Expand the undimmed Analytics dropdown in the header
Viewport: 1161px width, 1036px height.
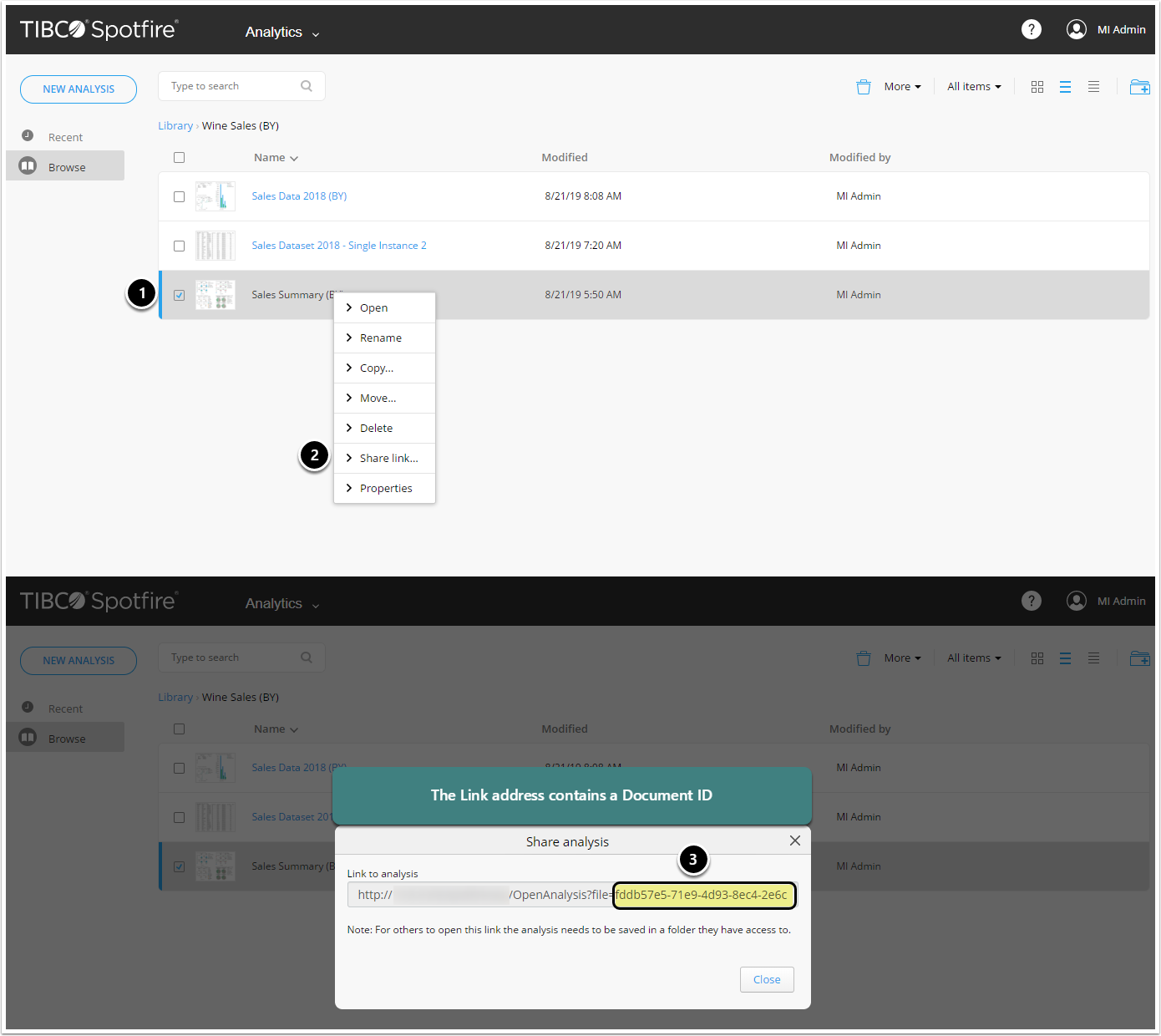tap(282, 33)
